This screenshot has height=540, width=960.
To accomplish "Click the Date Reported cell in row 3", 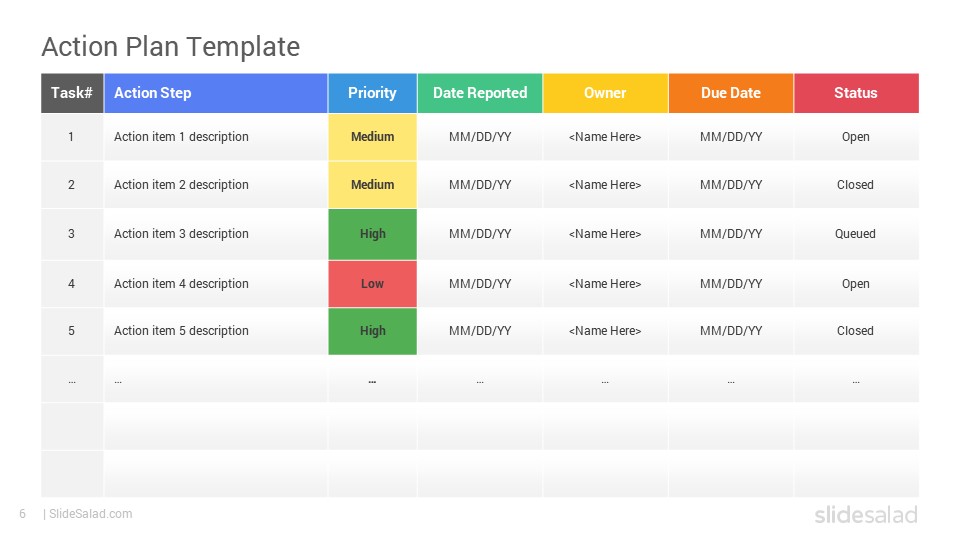I will [x=480, y=234].
